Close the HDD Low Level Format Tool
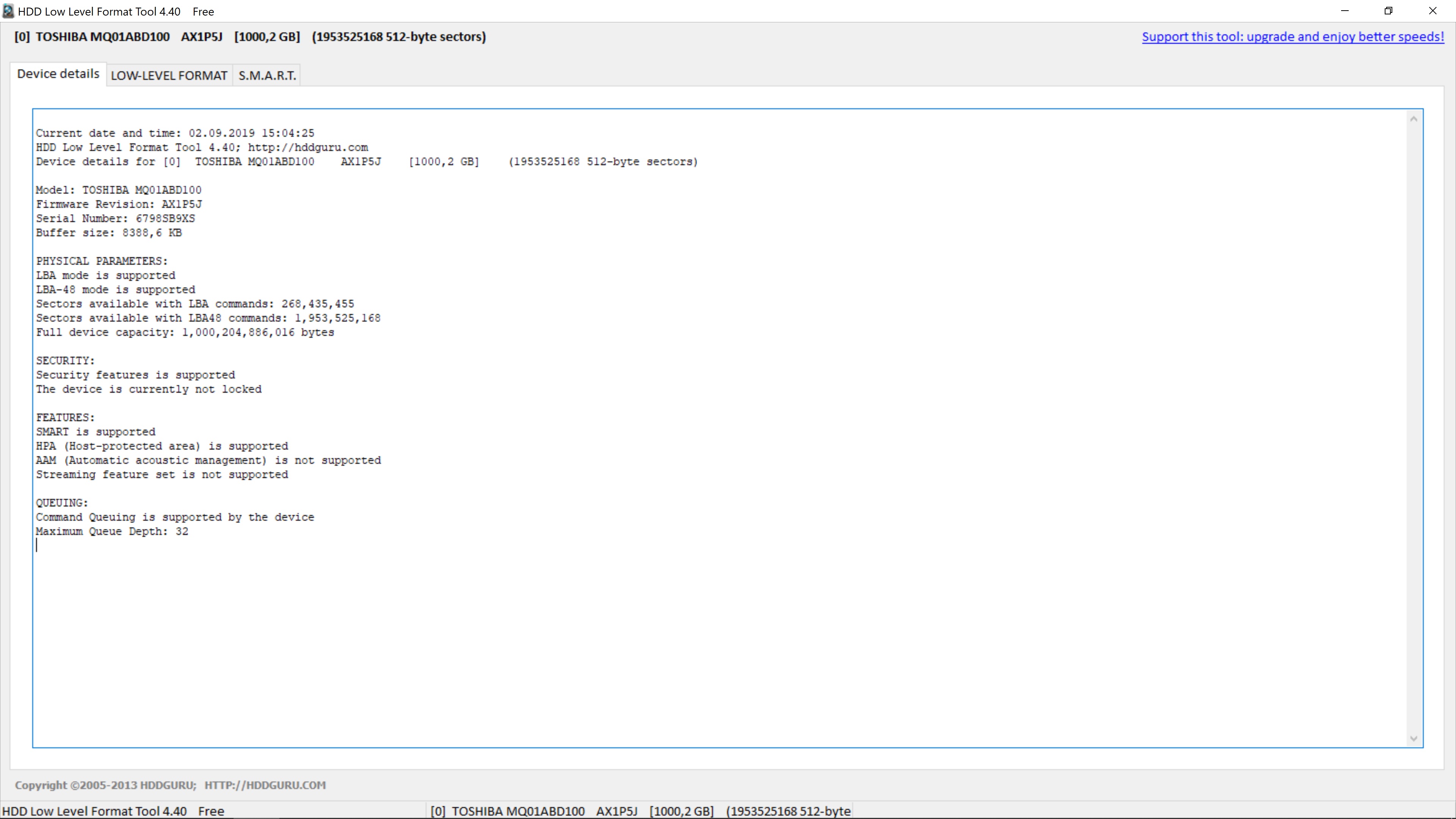The width and height of the screenshot is (1456, 819). [1432, 11]
